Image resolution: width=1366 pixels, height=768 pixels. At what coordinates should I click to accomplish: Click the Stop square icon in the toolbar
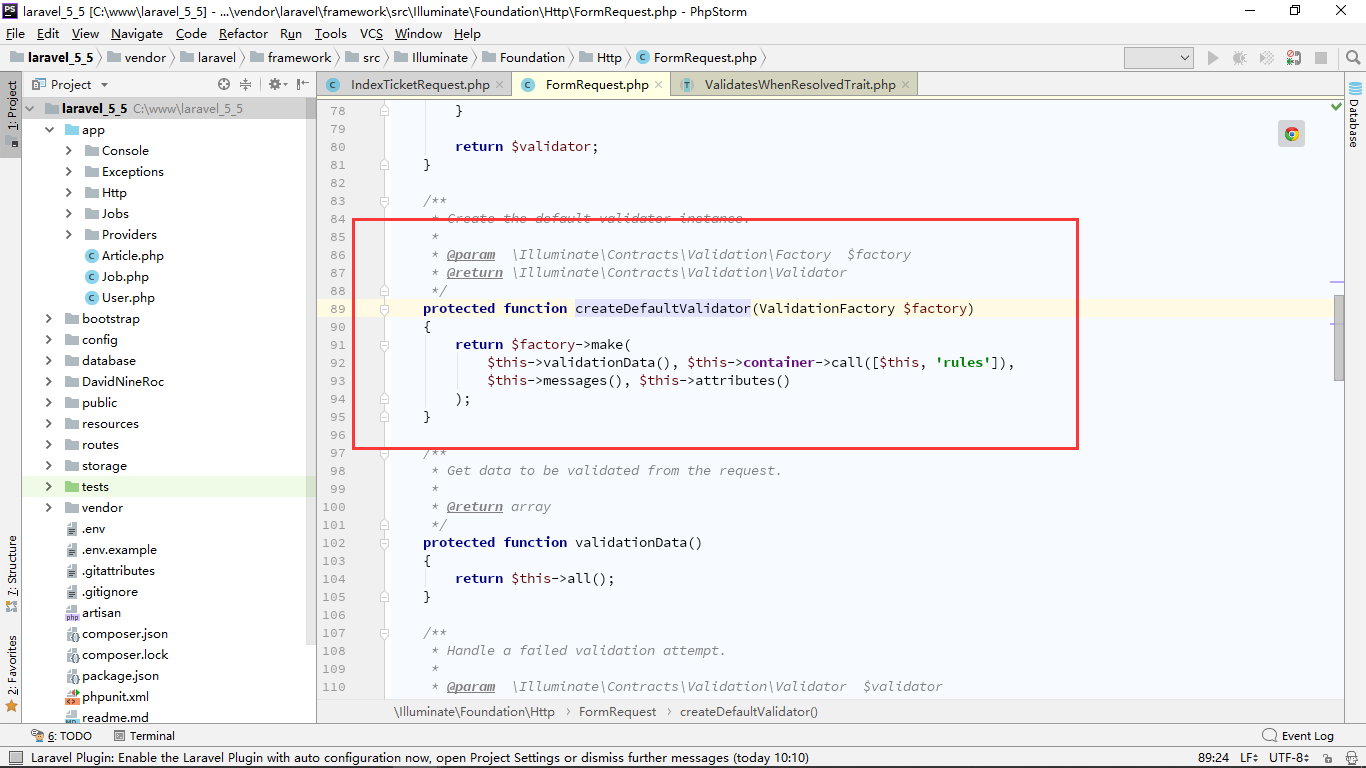1321,58
